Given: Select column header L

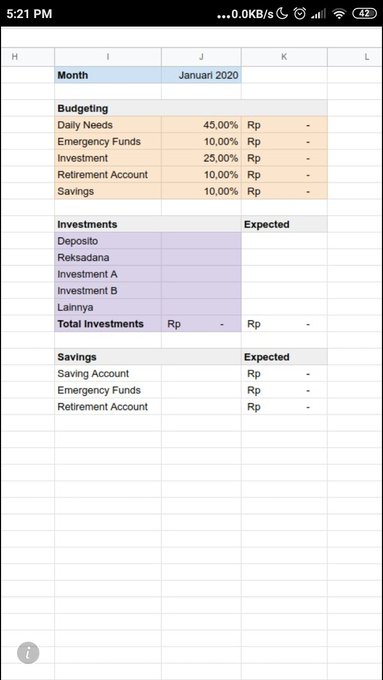Looking at the screenshot, I should tap(355, 57).
